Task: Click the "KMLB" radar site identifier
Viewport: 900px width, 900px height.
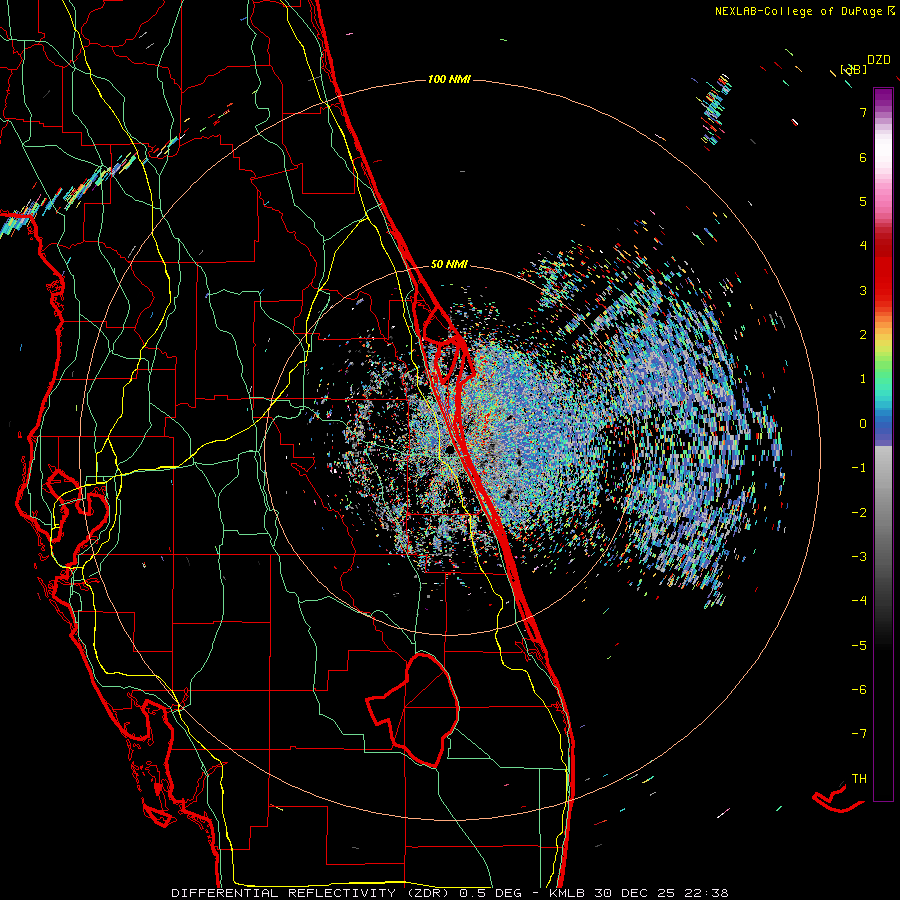Action: pos(567,893)
